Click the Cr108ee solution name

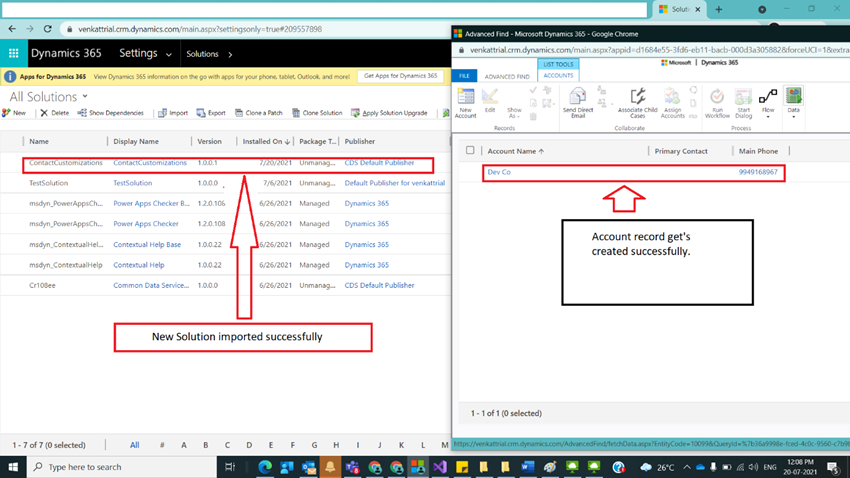[x=42, y=285]
